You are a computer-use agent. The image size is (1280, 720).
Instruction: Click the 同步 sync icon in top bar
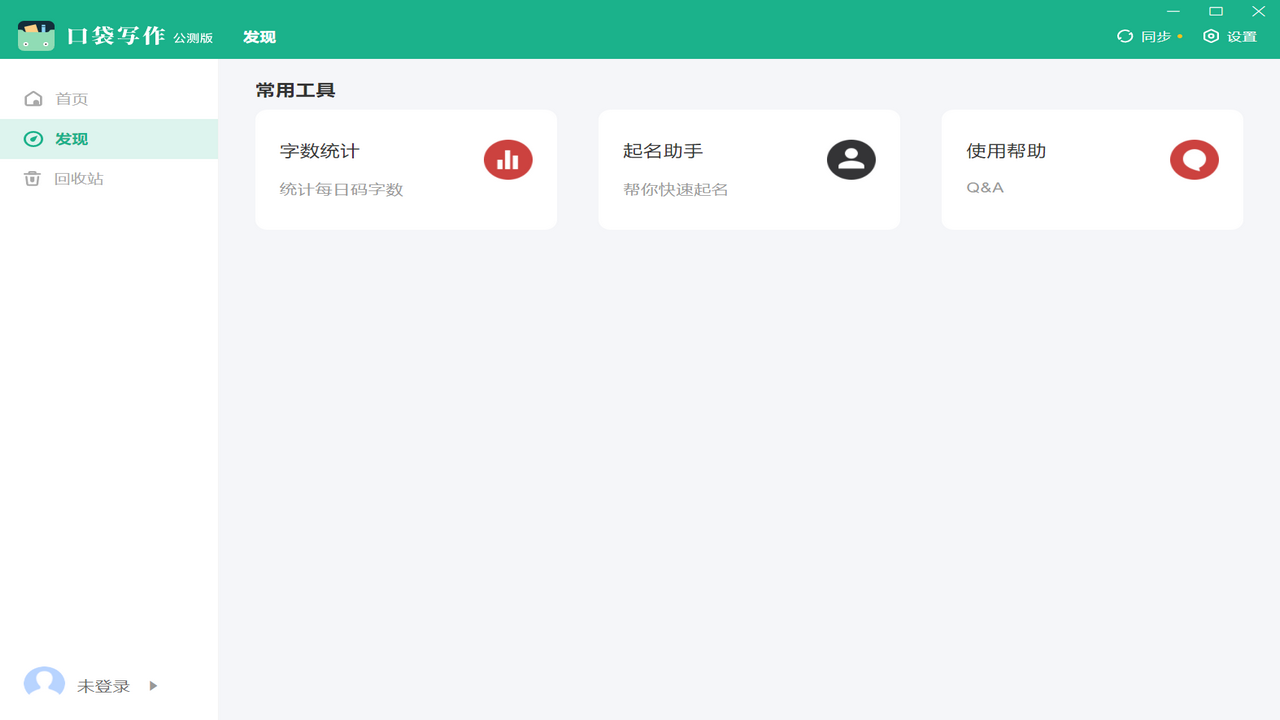(x=1126, y=36)
